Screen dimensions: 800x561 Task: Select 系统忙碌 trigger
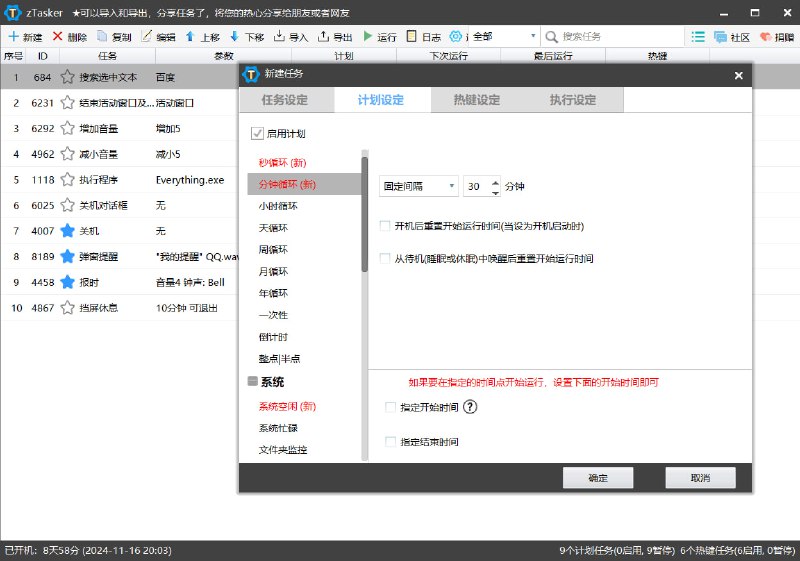(304, 428)
